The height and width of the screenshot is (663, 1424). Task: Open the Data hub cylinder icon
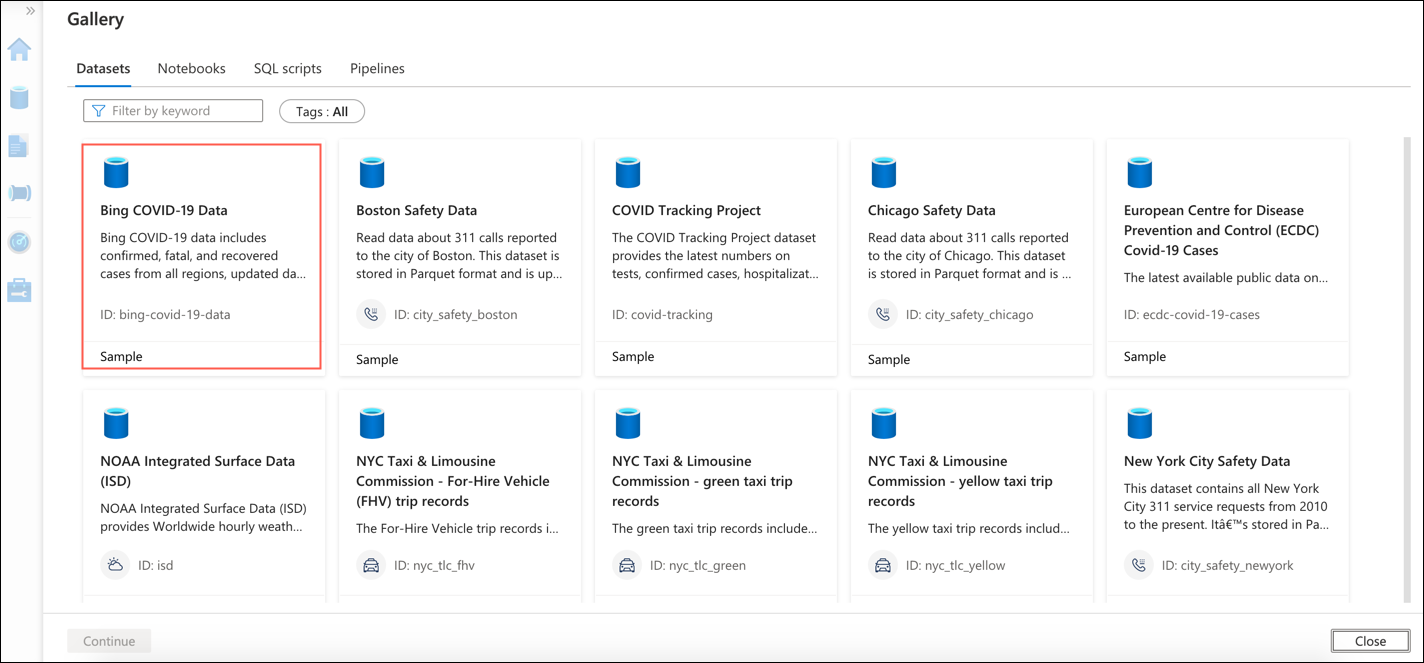coord(19,98)
